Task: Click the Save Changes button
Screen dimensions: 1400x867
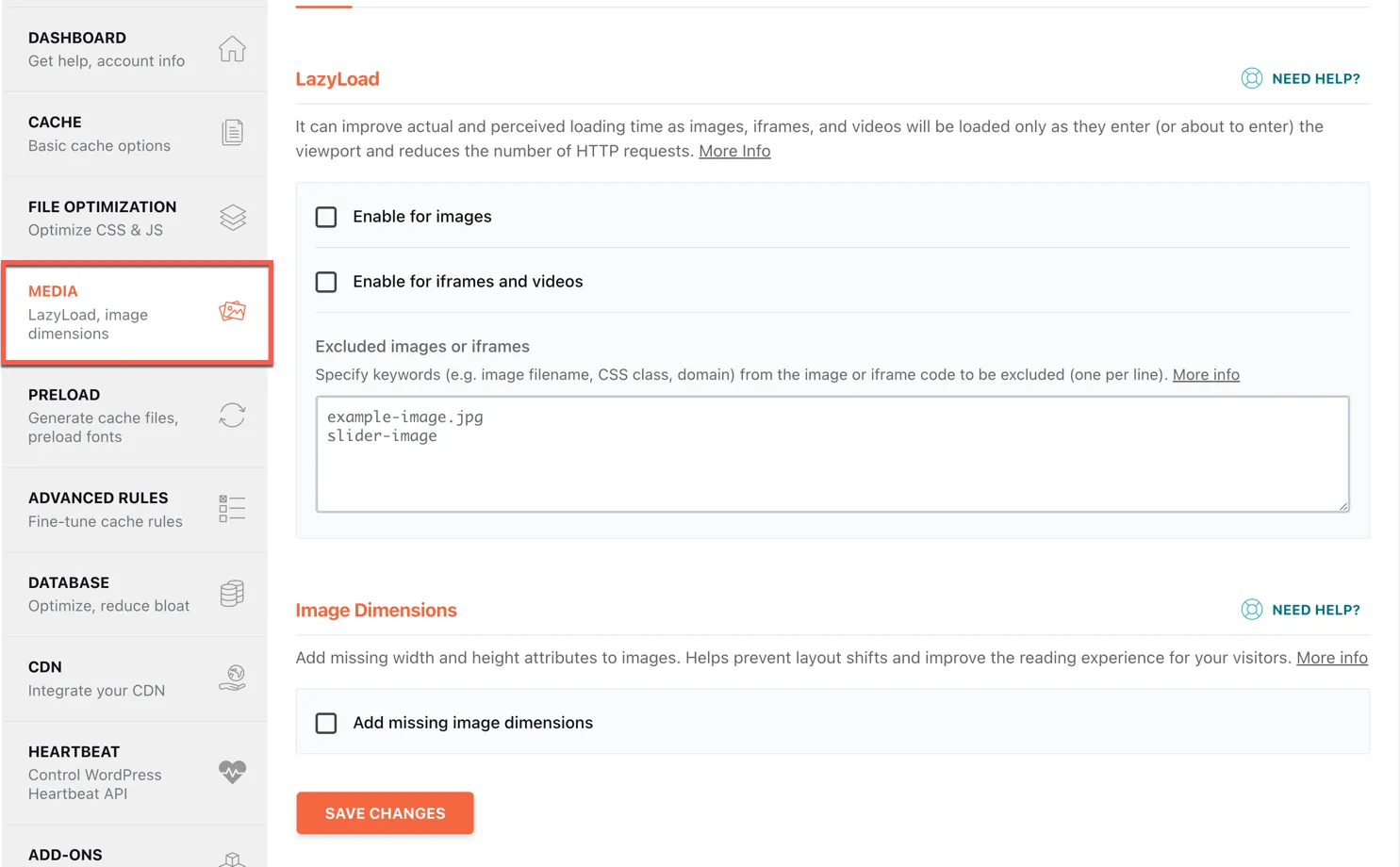Action: tap(385, 812)
